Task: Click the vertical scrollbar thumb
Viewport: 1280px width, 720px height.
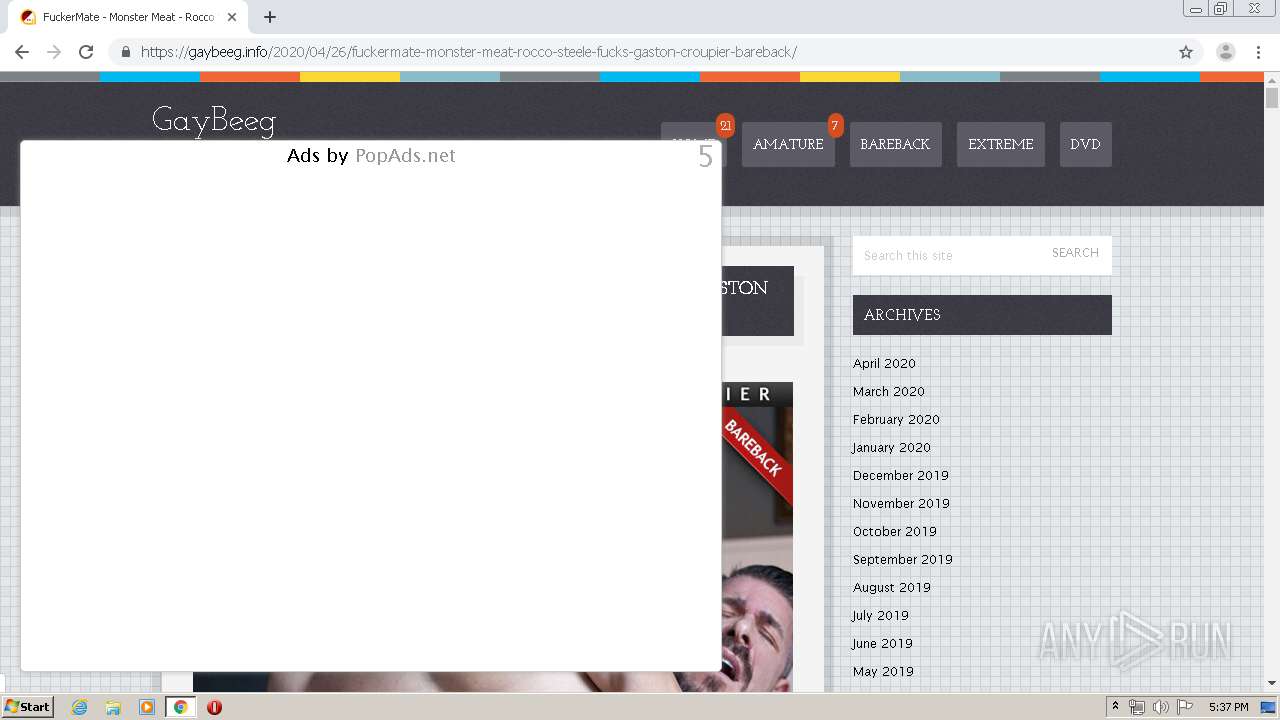Action: pyautogui.click(x=1272, y=98)
